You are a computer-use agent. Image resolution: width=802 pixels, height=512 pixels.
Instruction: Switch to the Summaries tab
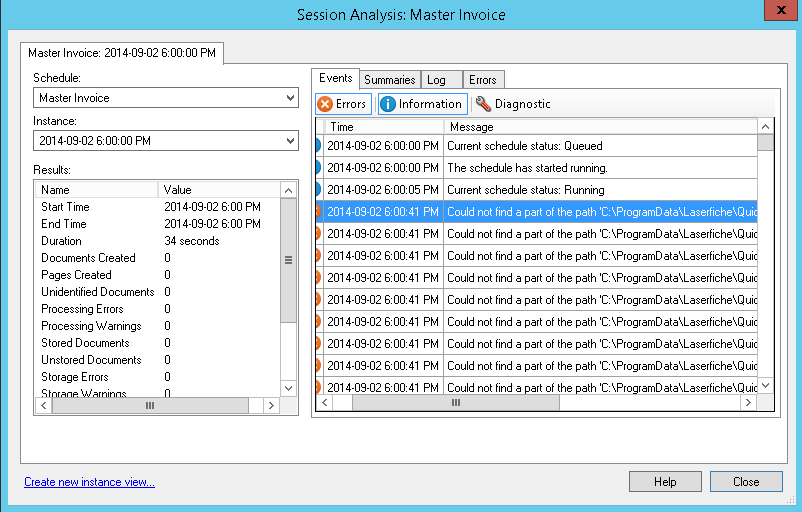tap(389, 80)
